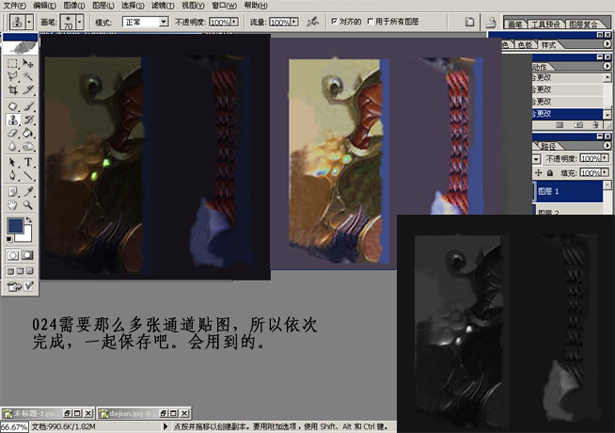Screen dimensions: 615x433
Task: Select the Slice tool
Action: (27, 89)
